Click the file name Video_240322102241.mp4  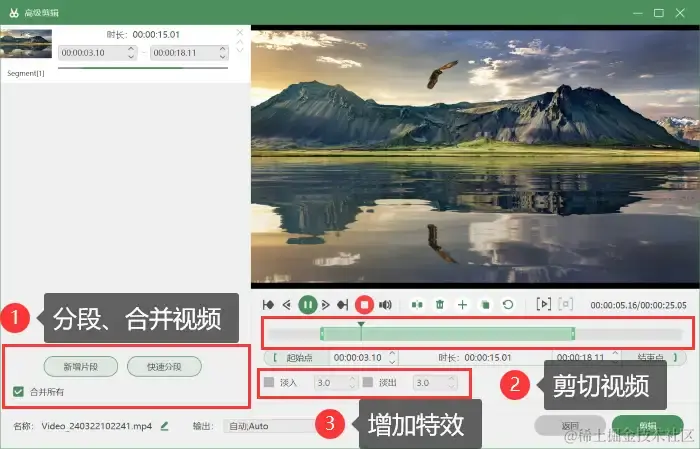pyautogui.click(x=97, y=426)
